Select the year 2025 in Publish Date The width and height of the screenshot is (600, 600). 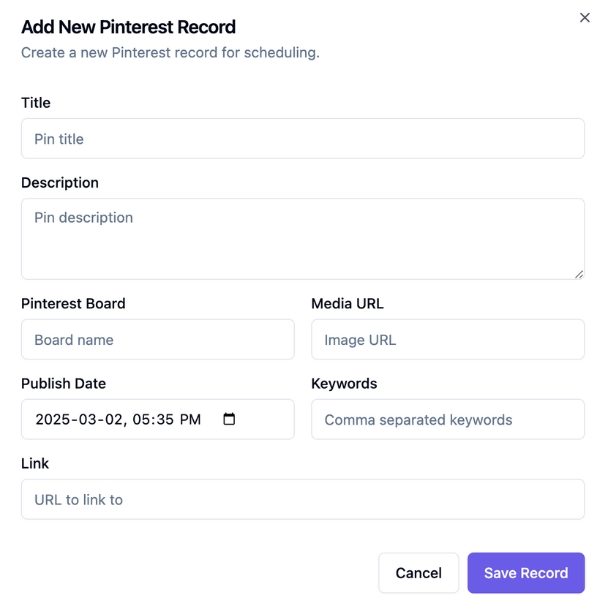coord(53,420)
